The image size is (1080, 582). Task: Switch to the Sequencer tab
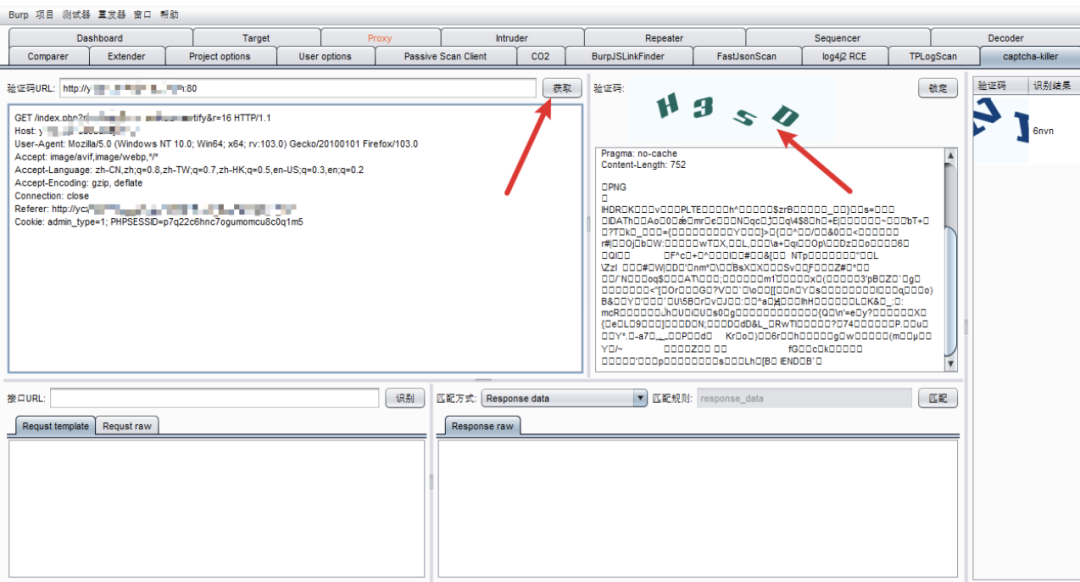pos(837,38)
